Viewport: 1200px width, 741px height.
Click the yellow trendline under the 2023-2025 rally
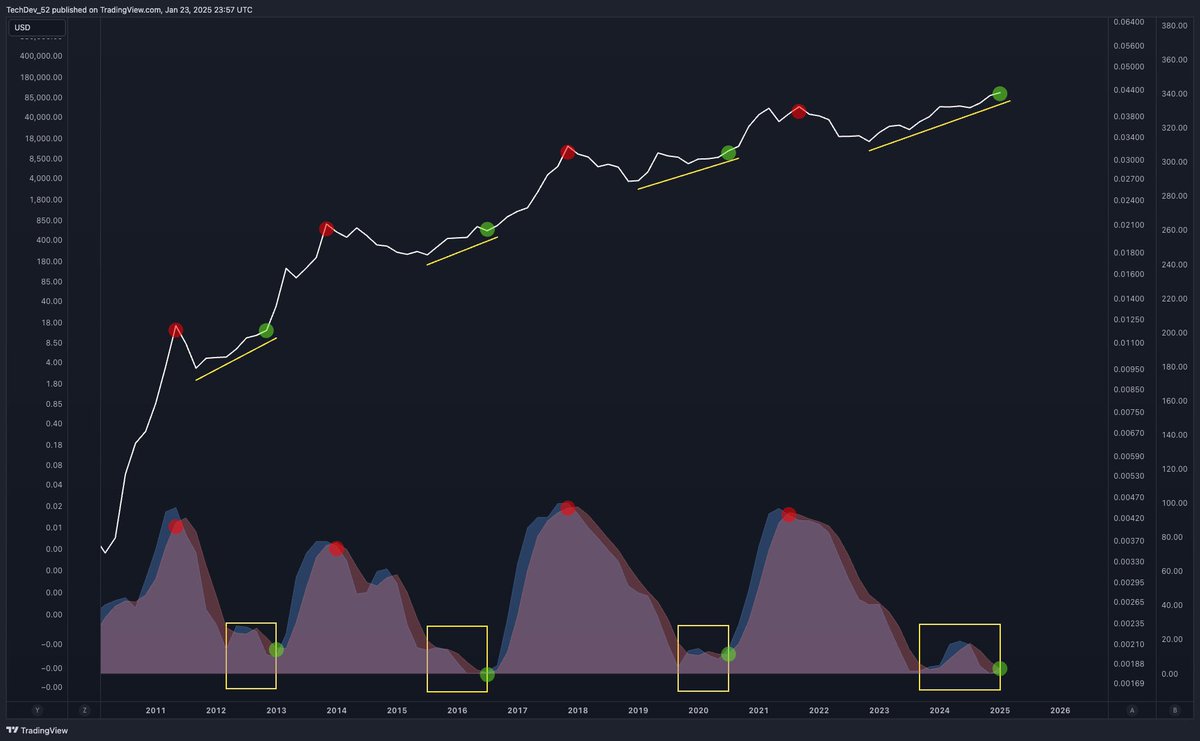click(940, 127)
